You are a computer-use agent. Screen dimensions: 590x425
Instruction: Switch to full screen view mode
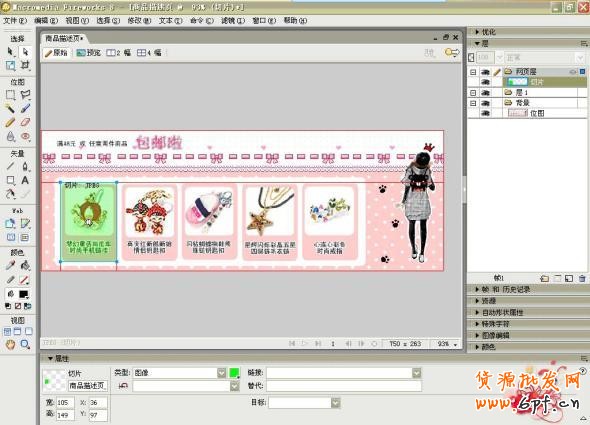tap(29, 331)
